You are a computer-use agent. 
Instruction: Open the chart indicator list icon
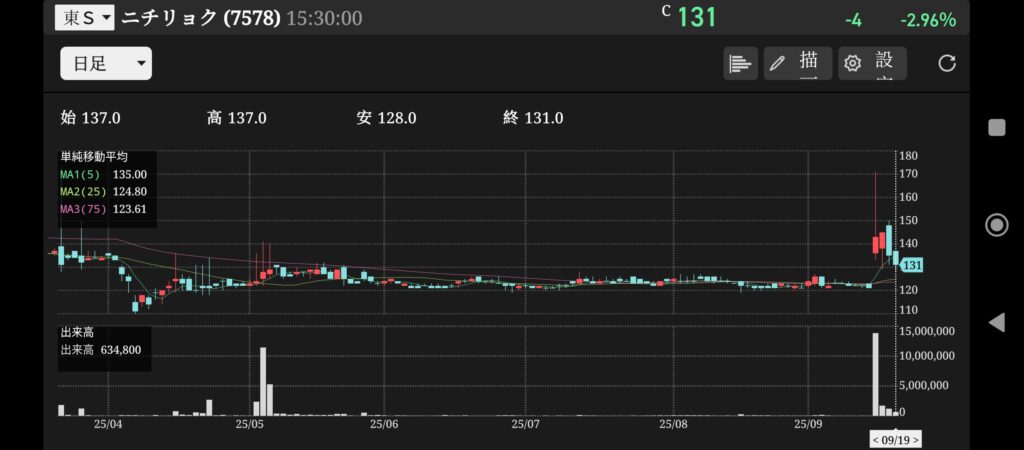[x=740, y=63]
